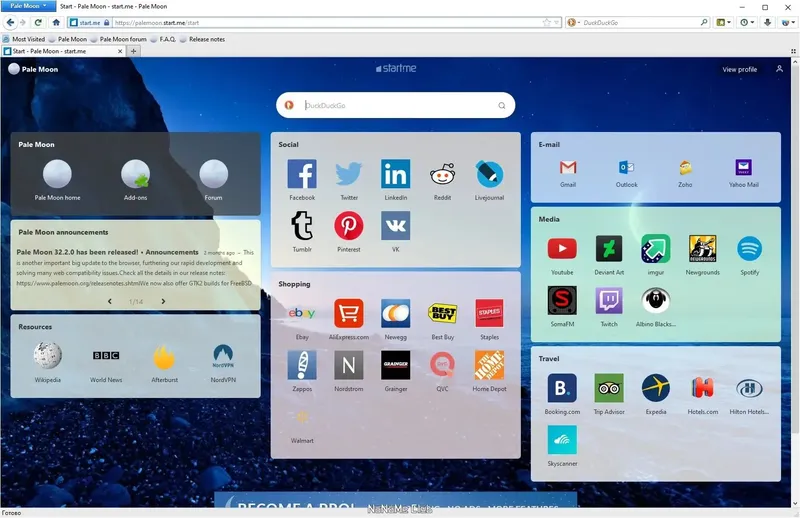Expand the search engine selector in toolbar
800x518 pixels.
574,22
